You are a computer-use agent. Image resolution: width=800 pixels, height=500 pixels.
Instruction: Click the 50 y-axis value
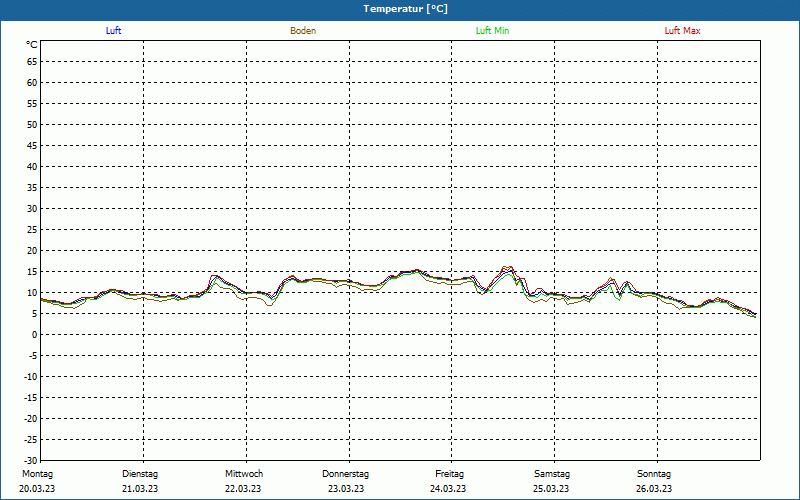[x=32, y=124]
